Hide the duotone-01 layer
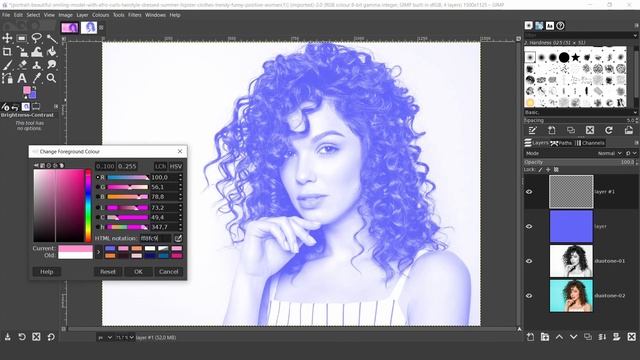The height and width of the screenshot is (360, 640). pyautogui.click(x=529, y=261)
